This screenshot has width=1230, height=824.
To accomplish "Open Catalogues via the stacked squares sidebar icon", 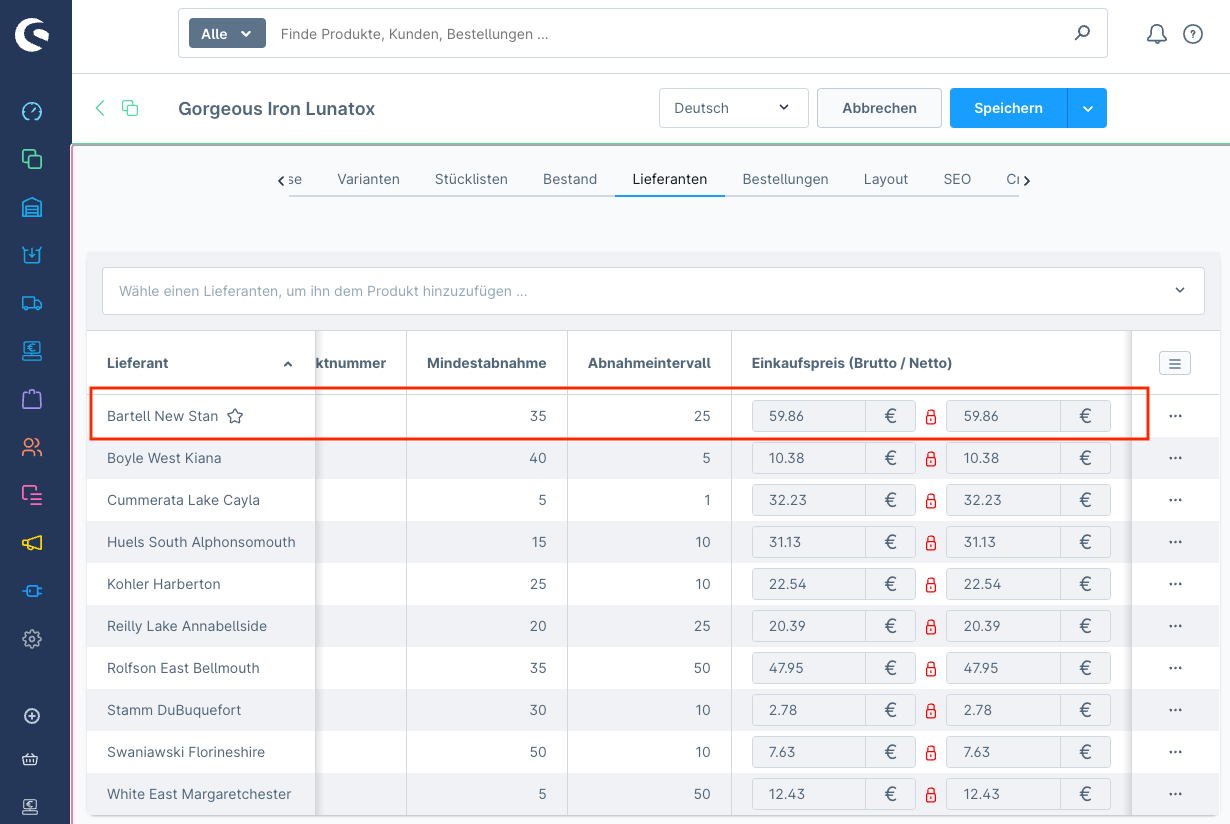I will tap(32, 159).
